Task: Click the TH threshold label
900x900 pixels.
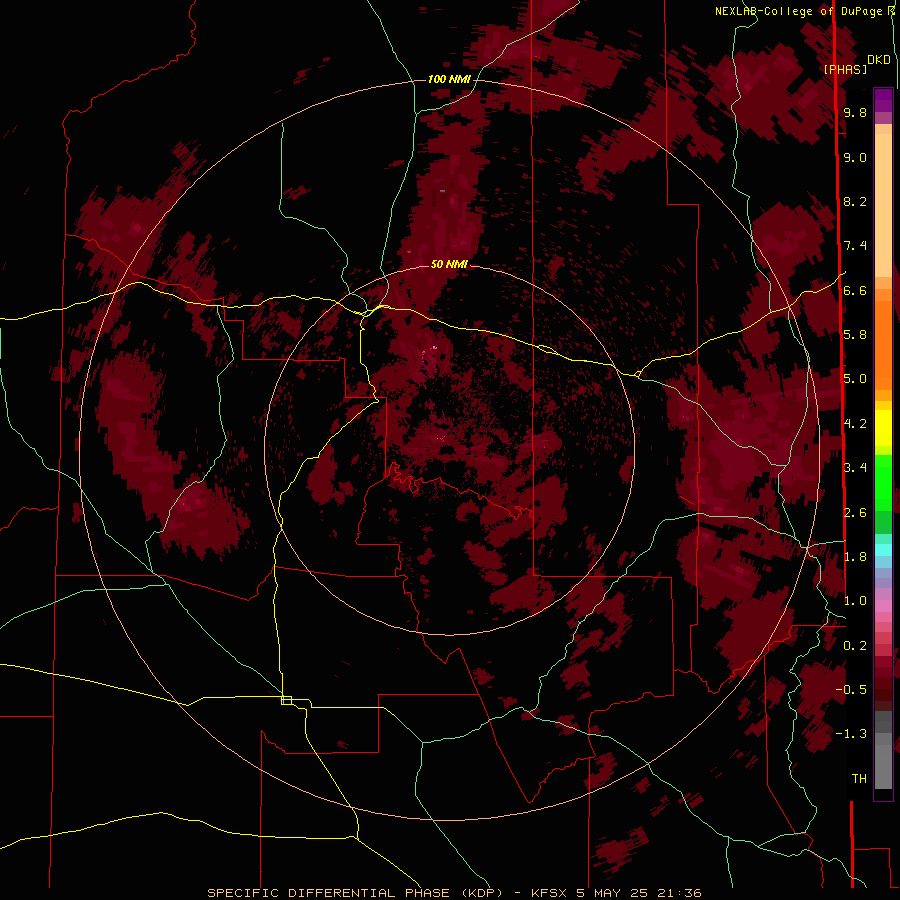Action: tap(859, 779)
